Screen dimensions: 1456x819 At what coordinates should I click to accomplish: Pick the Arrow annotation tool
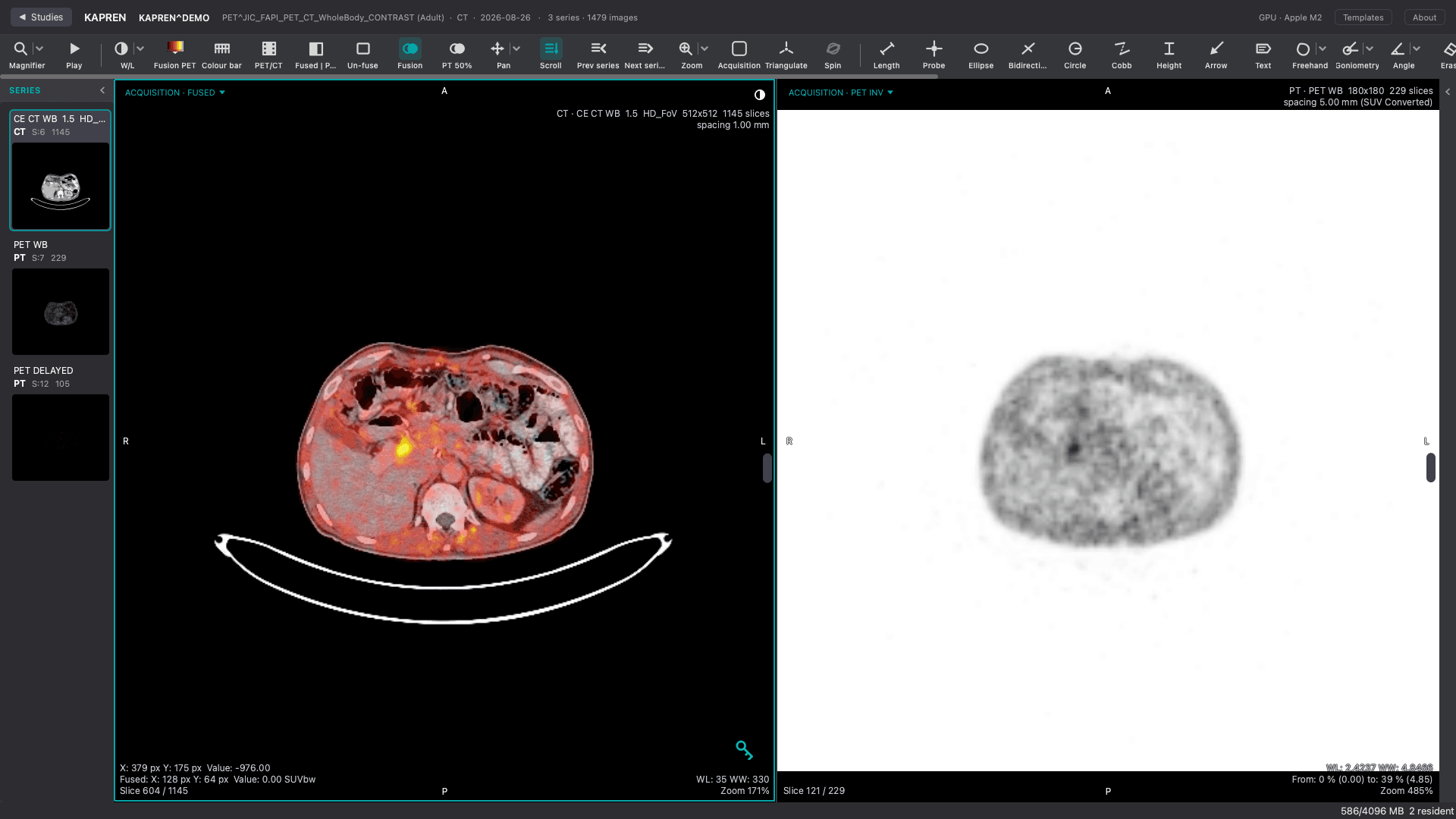click(1216, 55)
